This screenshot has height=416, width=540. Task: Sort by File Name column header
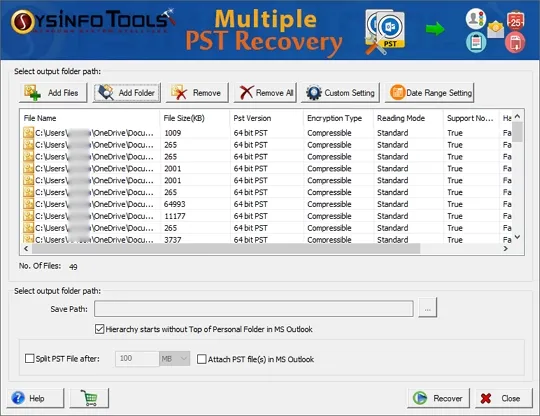coord(90,118)
